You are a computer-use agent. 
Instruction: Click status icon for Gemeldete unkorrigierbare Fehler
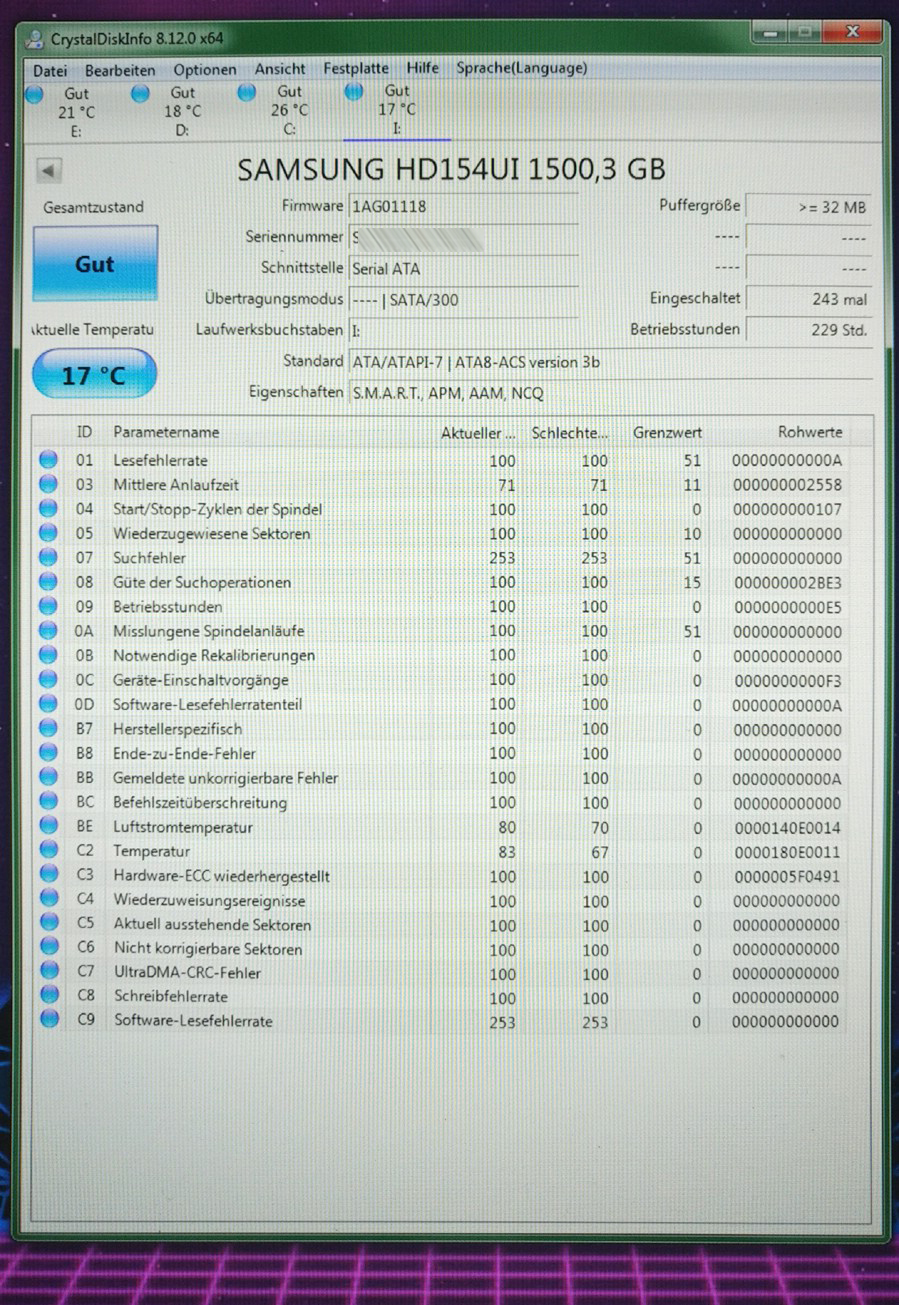pos(48,778)
